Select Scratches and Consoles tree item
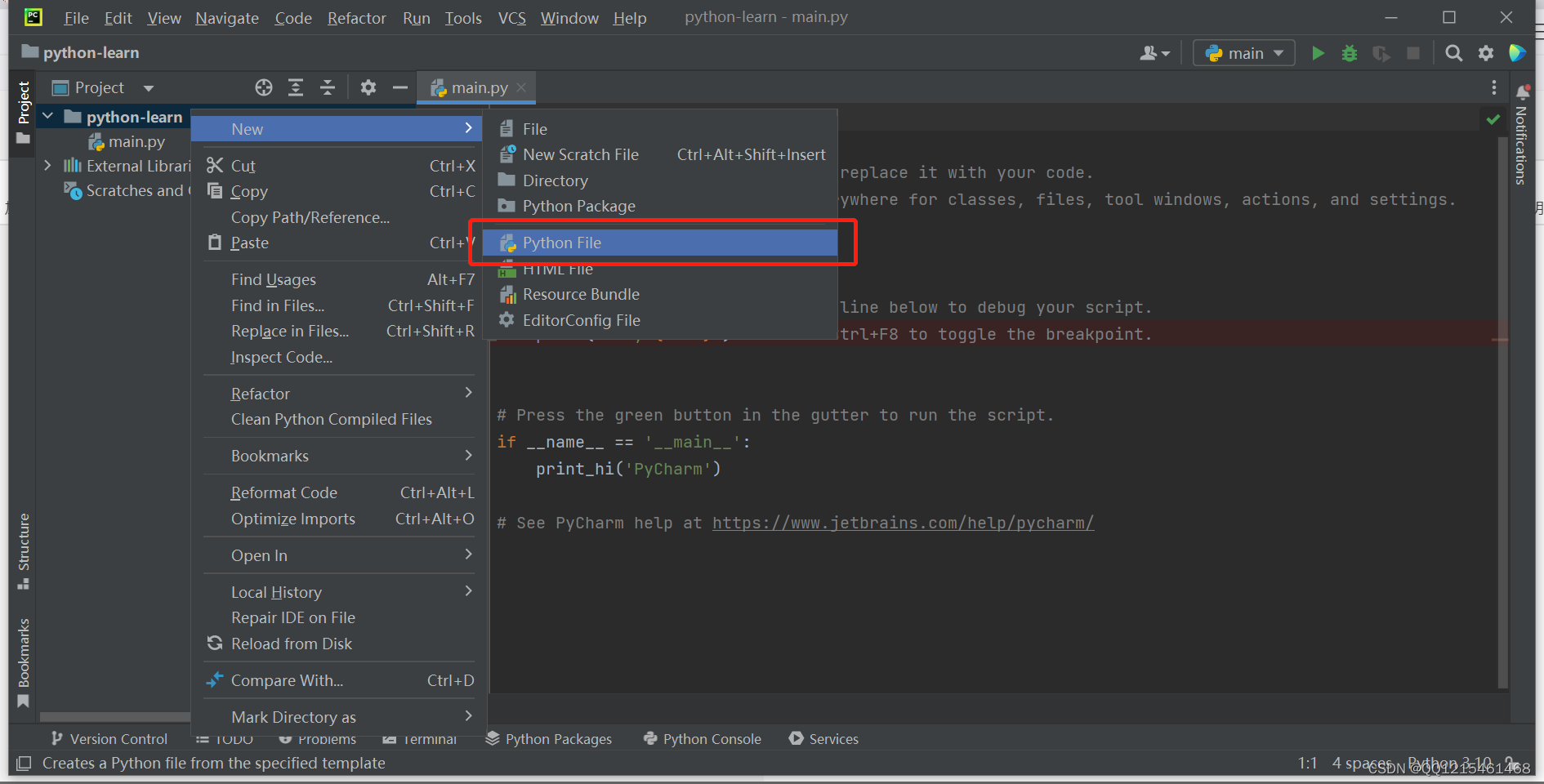The width and height of the screenshot is (1544, 784). (x=127, y=190)
